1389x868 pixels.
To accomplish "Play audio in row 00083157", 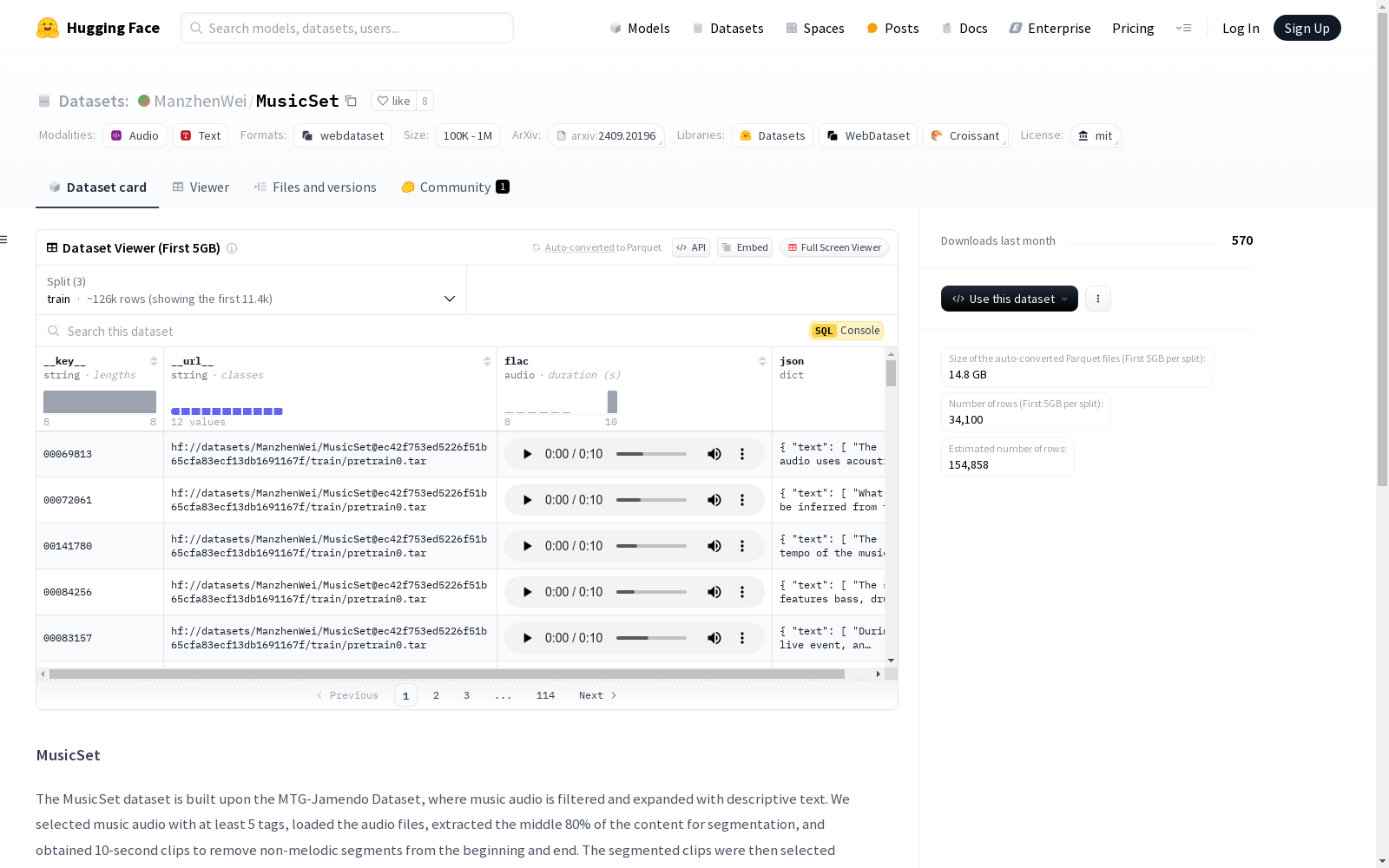I will pos(527,638).
